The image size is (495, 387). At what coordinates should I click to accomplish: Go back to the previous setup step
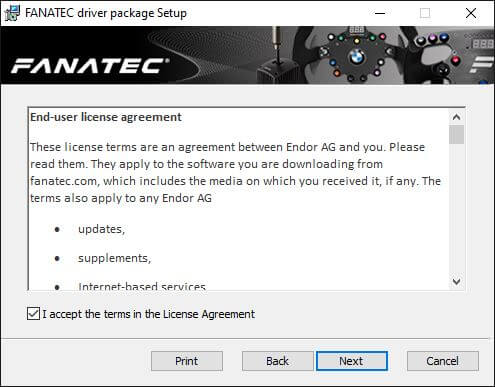point(277,361)
